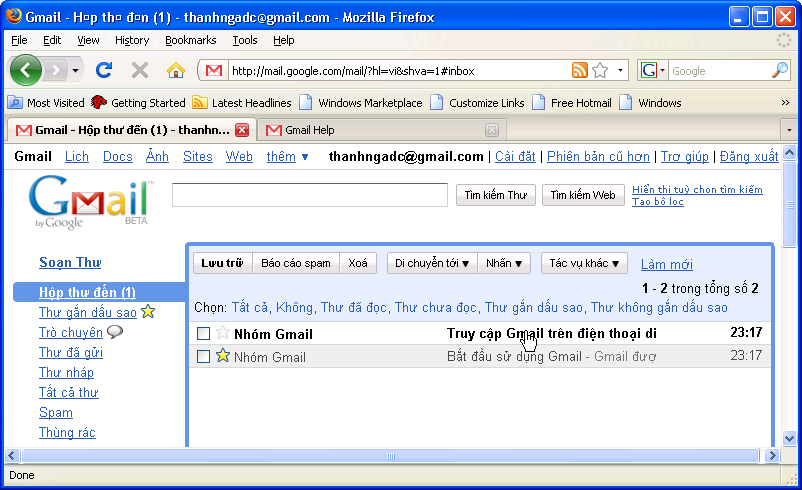Viewport: 802px width, 490px height.
Task: Check the box for 'Bắt đầu sử dụng' email
Action: (204, 356)
